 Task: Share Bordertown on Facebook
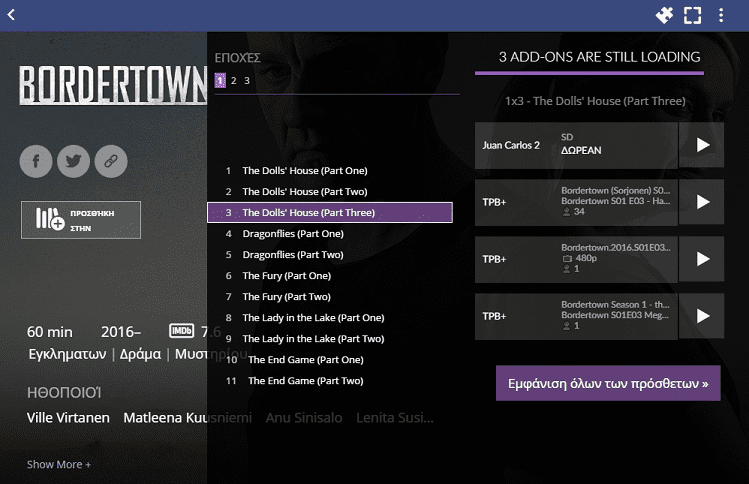coord(36,161)
